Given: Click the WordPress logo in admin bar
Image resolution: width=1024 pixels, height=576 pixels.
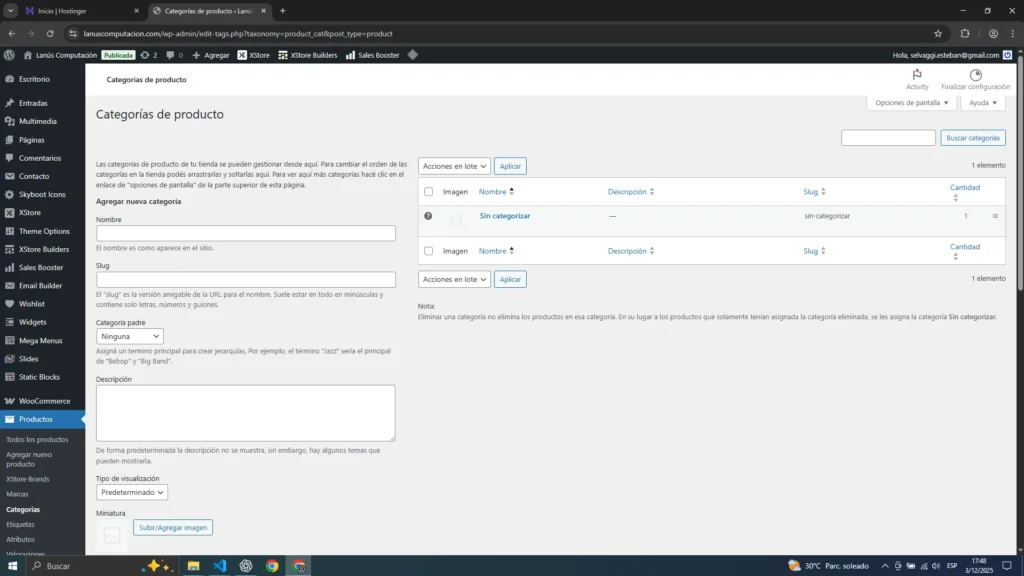Looking at the screenshot, I should click(9, 55).
